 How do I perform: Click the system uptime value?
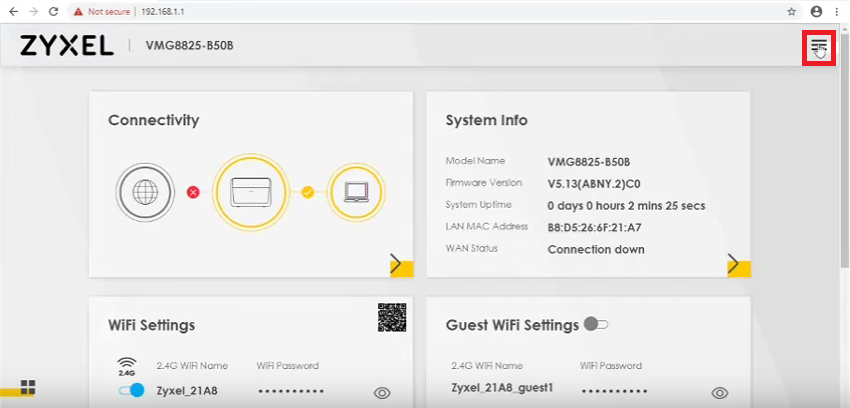627,206
